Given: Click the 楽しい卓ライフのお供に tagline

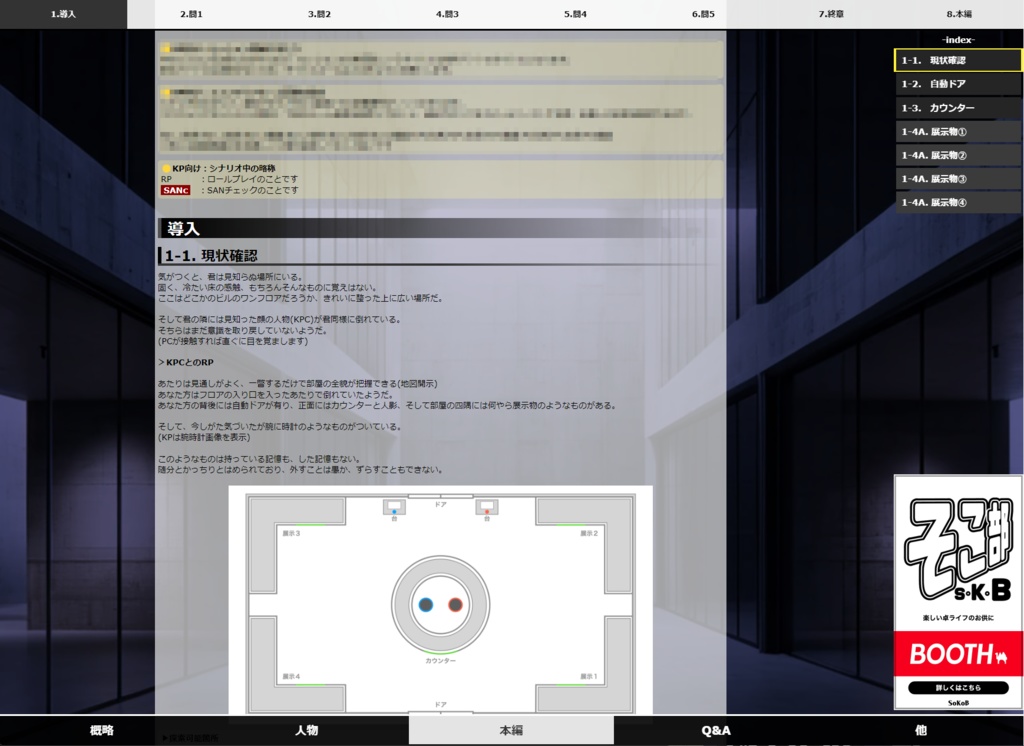Looking at the screenshot, I should point(958,617).
